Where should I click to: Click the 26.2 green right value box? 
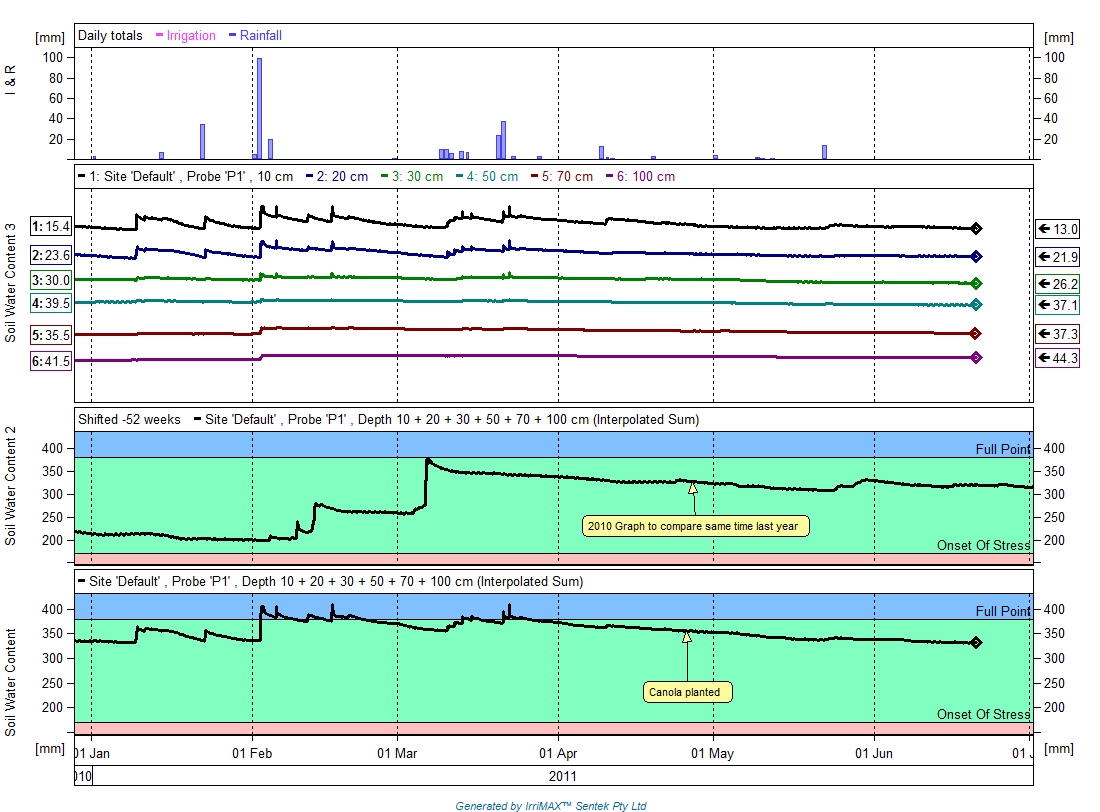tap(1057, 284)
